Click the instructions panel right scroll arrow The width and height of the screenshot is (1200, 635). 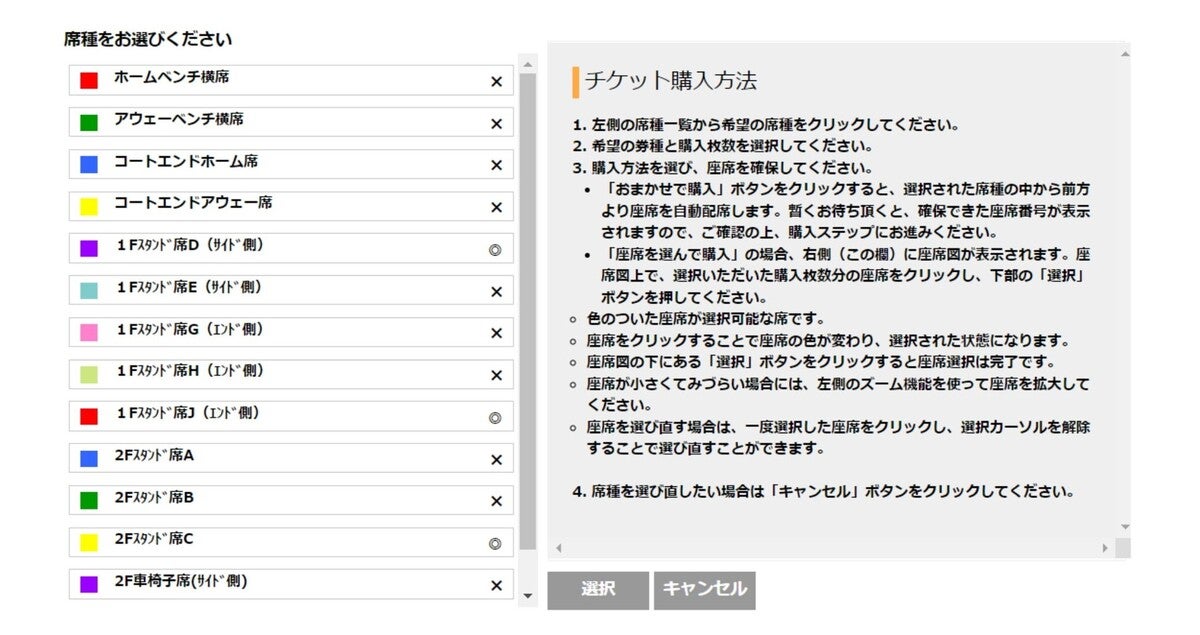point(1105,548)
